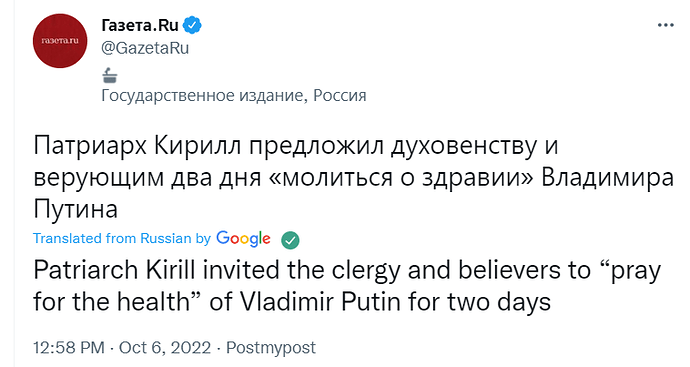Click the words Патриарх Кирилл in tweet
This screenshot has height=367, width=690.
point(137,147)
